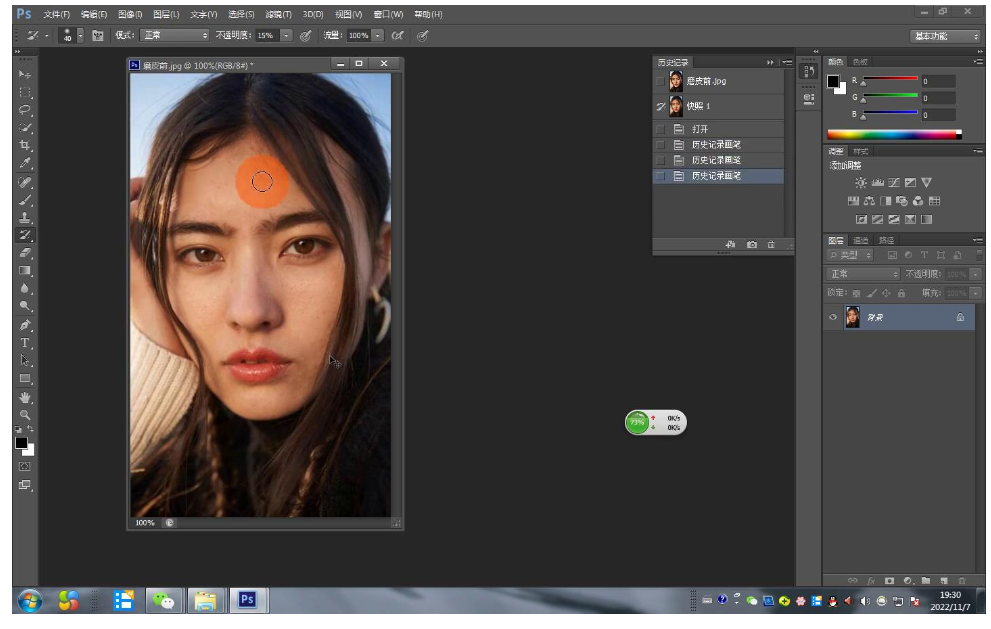Select the Blur tool
The image size is (991, 629).
point(25,288)
